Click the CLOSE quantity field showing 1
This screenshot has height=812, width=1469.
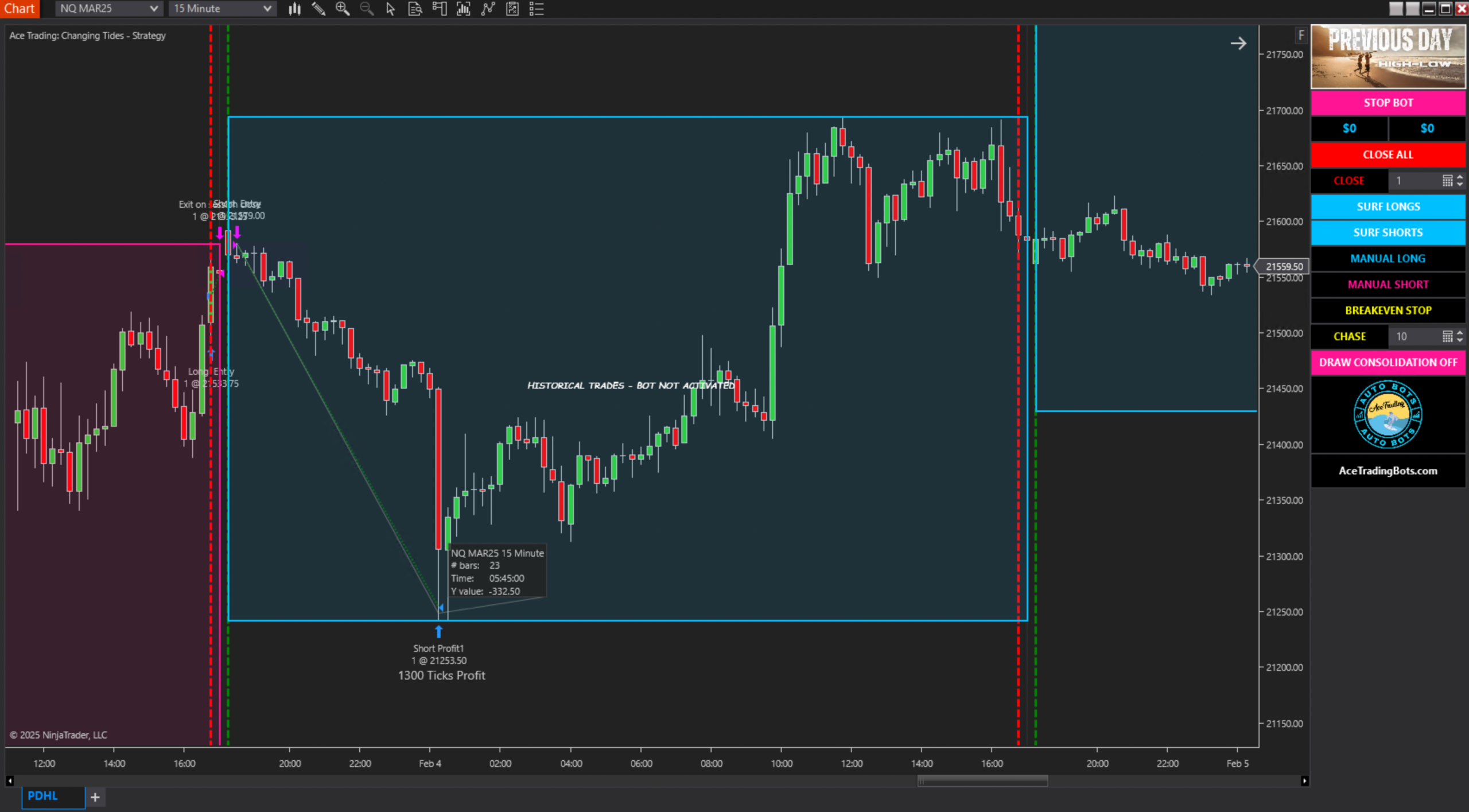click(1415, 181)
